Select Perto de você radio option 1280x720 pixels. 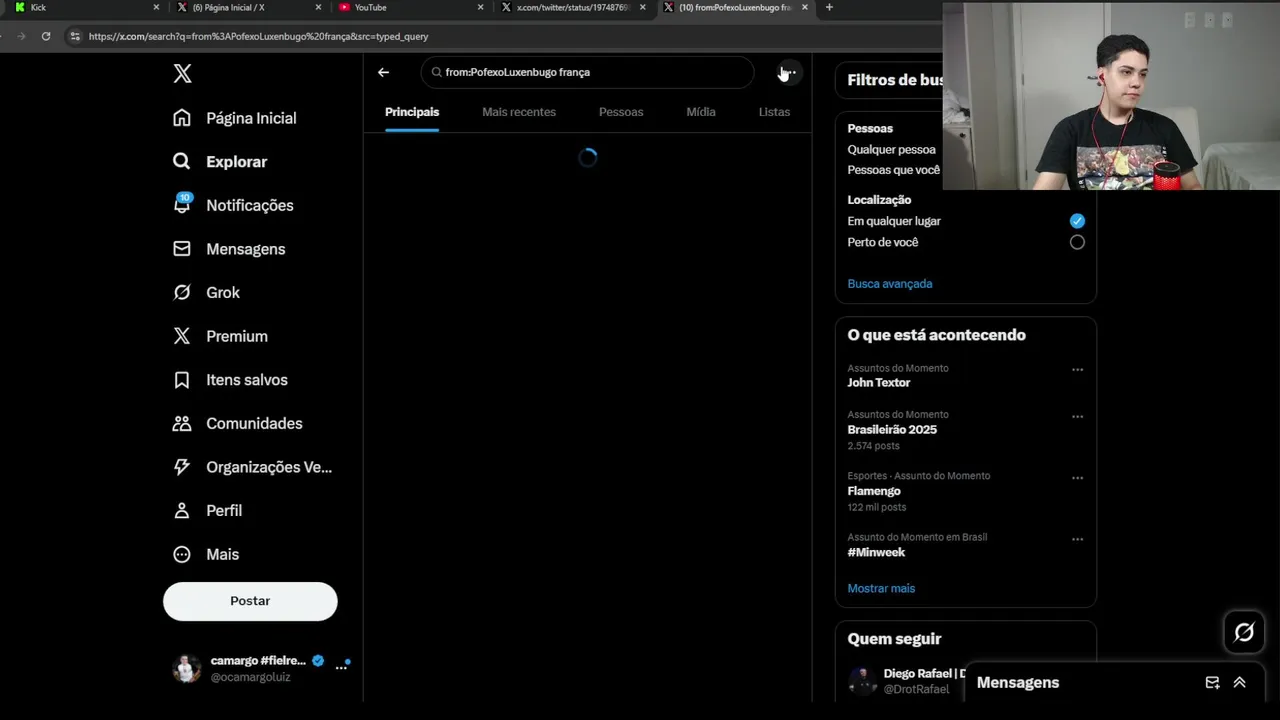[x=1077, y=242]
